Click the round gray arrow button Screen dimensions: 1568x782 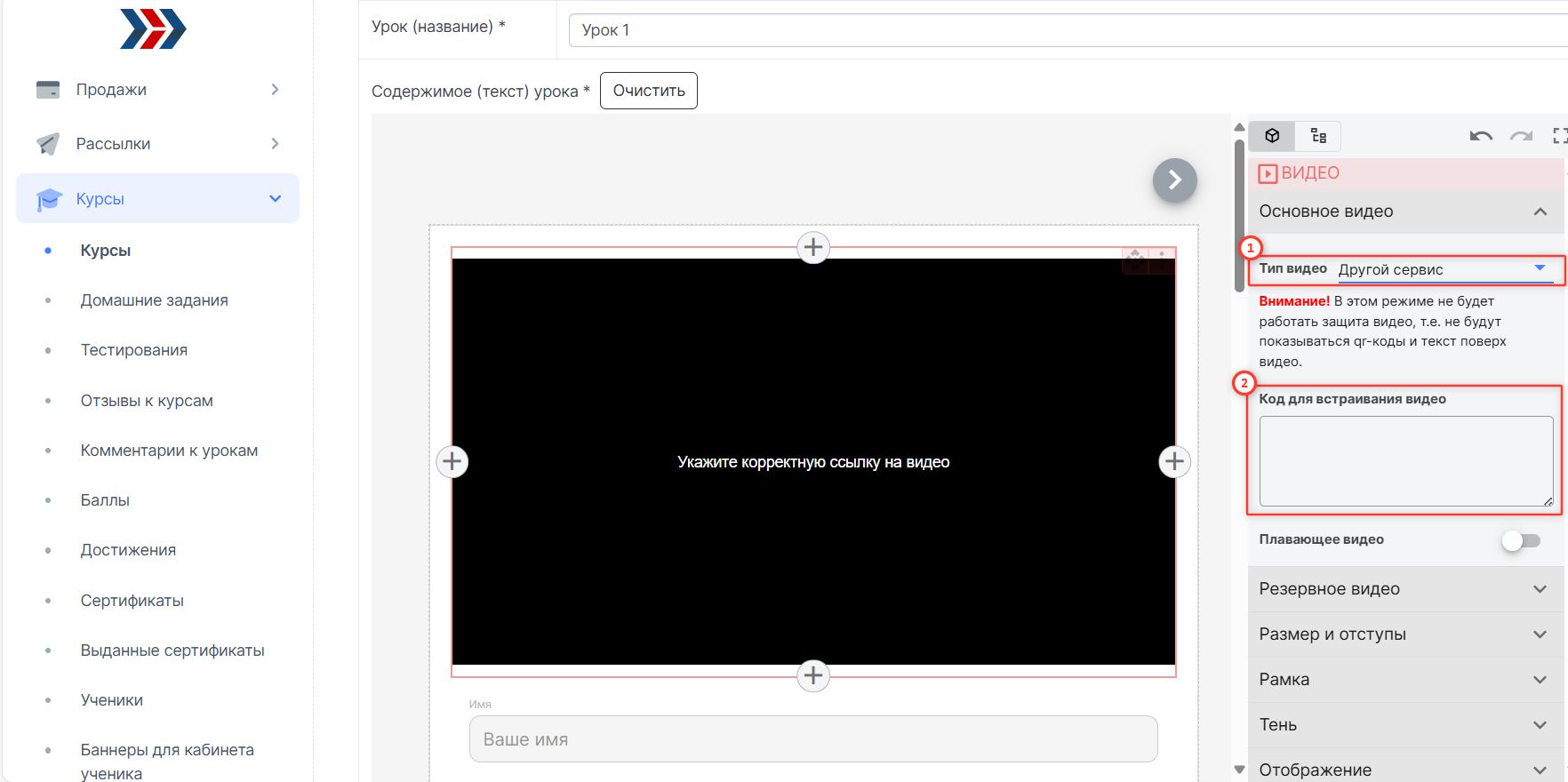coord(1174,180)
